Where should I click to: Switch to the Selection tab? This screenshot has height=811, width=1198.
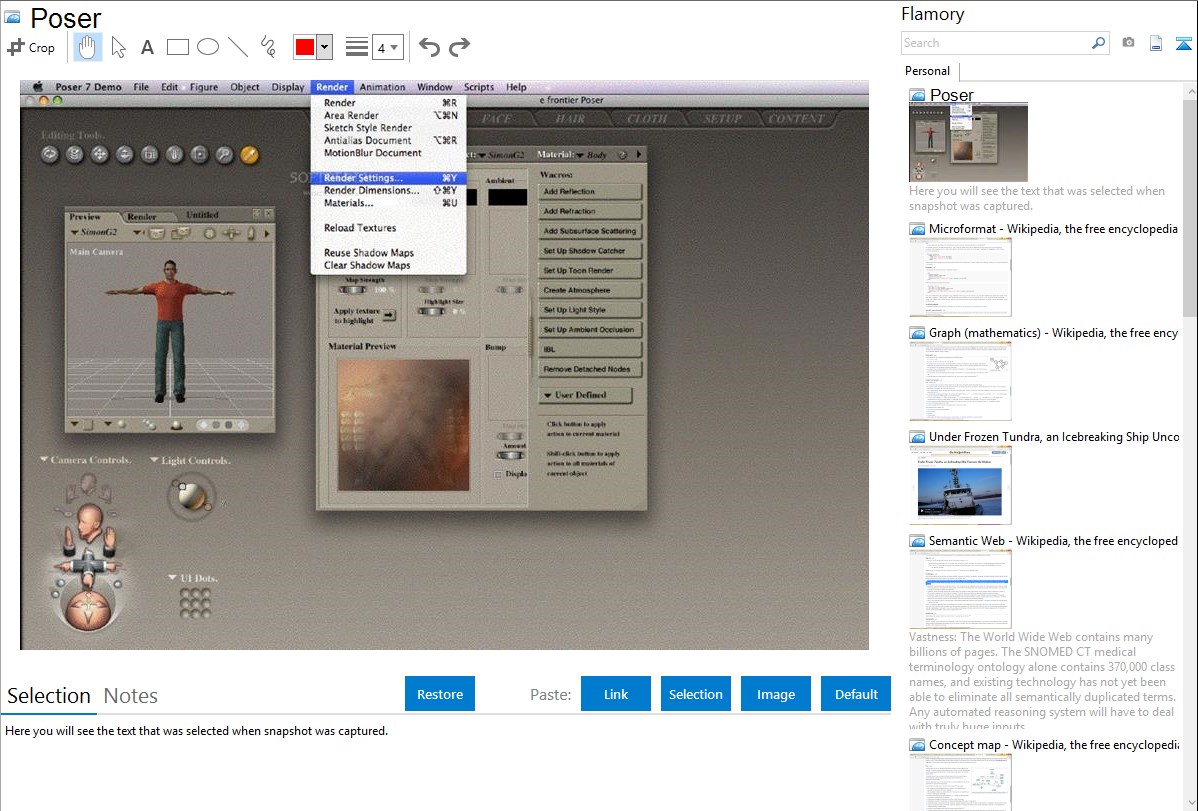coord(49,696)
